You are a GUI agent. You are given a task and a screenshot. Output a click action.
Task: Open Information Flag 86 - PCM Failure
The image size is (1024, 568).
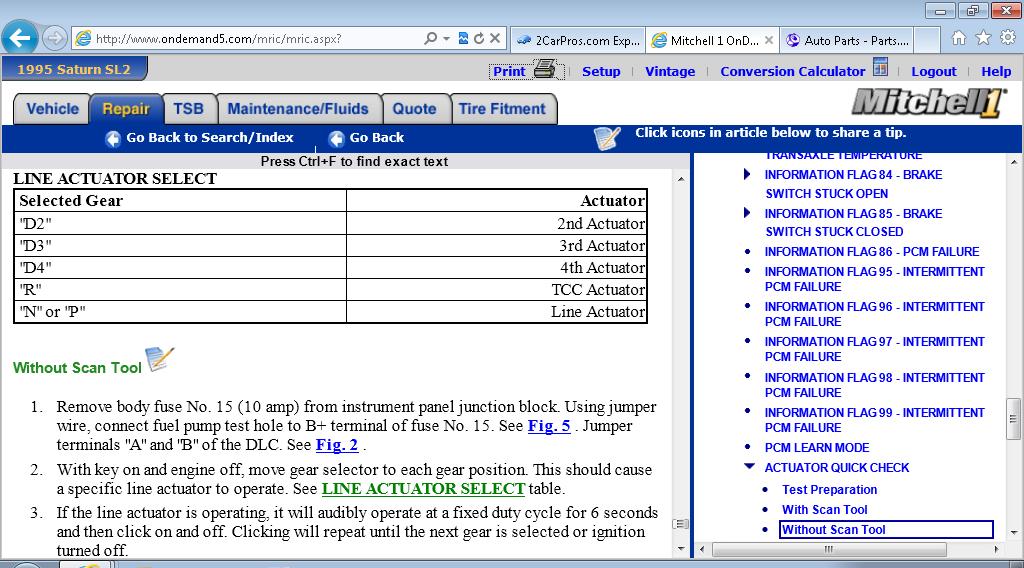click(872, 252)
